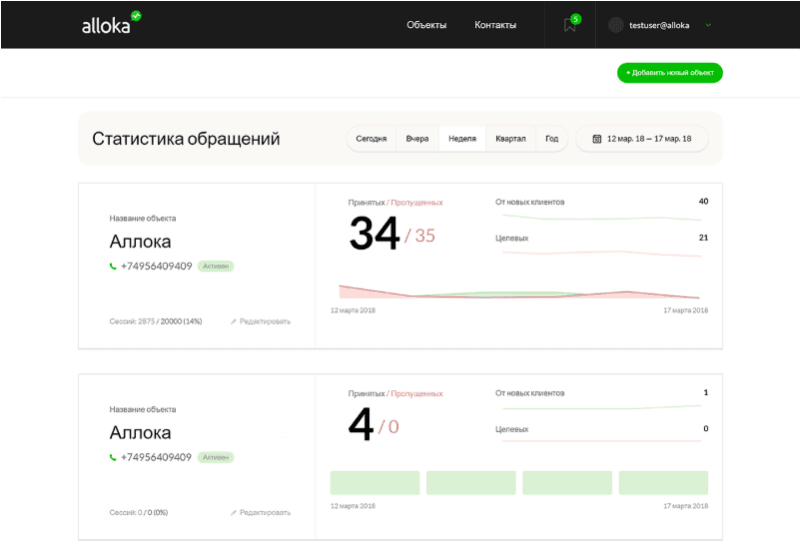Click the area chart in the first card
This screenshot has width=800, height=548.
tap(519, 292)
